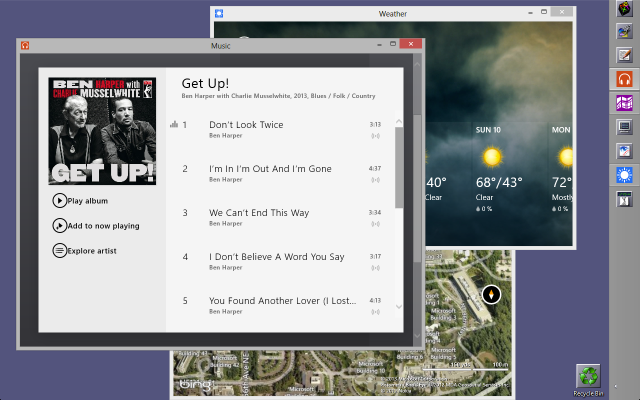Click the track list scroll down arrow

[x=399, y=307]
